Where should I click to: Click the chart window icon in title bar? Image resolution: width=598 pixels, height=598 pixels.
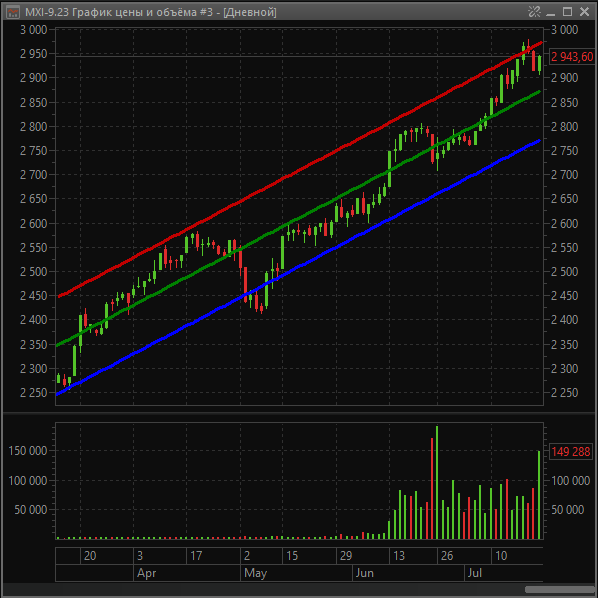[x=13, y=12]
